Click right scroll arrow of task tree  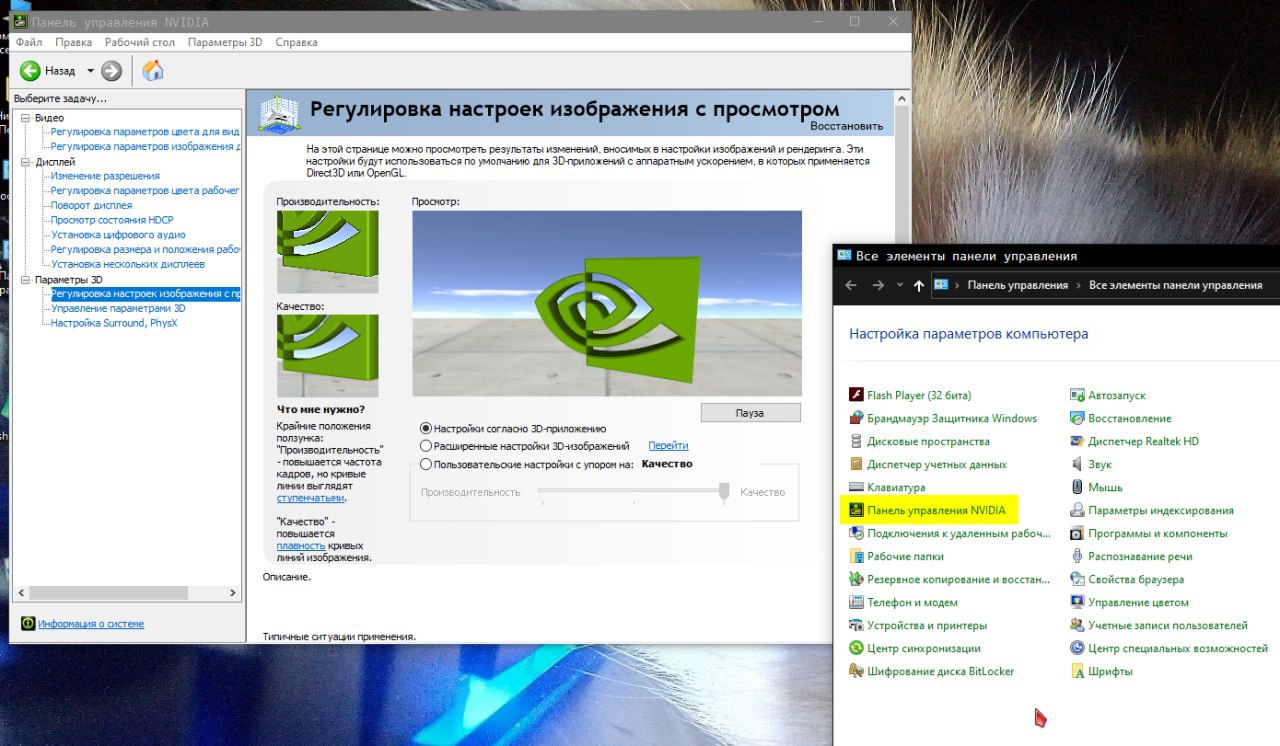pyautogui.click(x=234, y=593)
